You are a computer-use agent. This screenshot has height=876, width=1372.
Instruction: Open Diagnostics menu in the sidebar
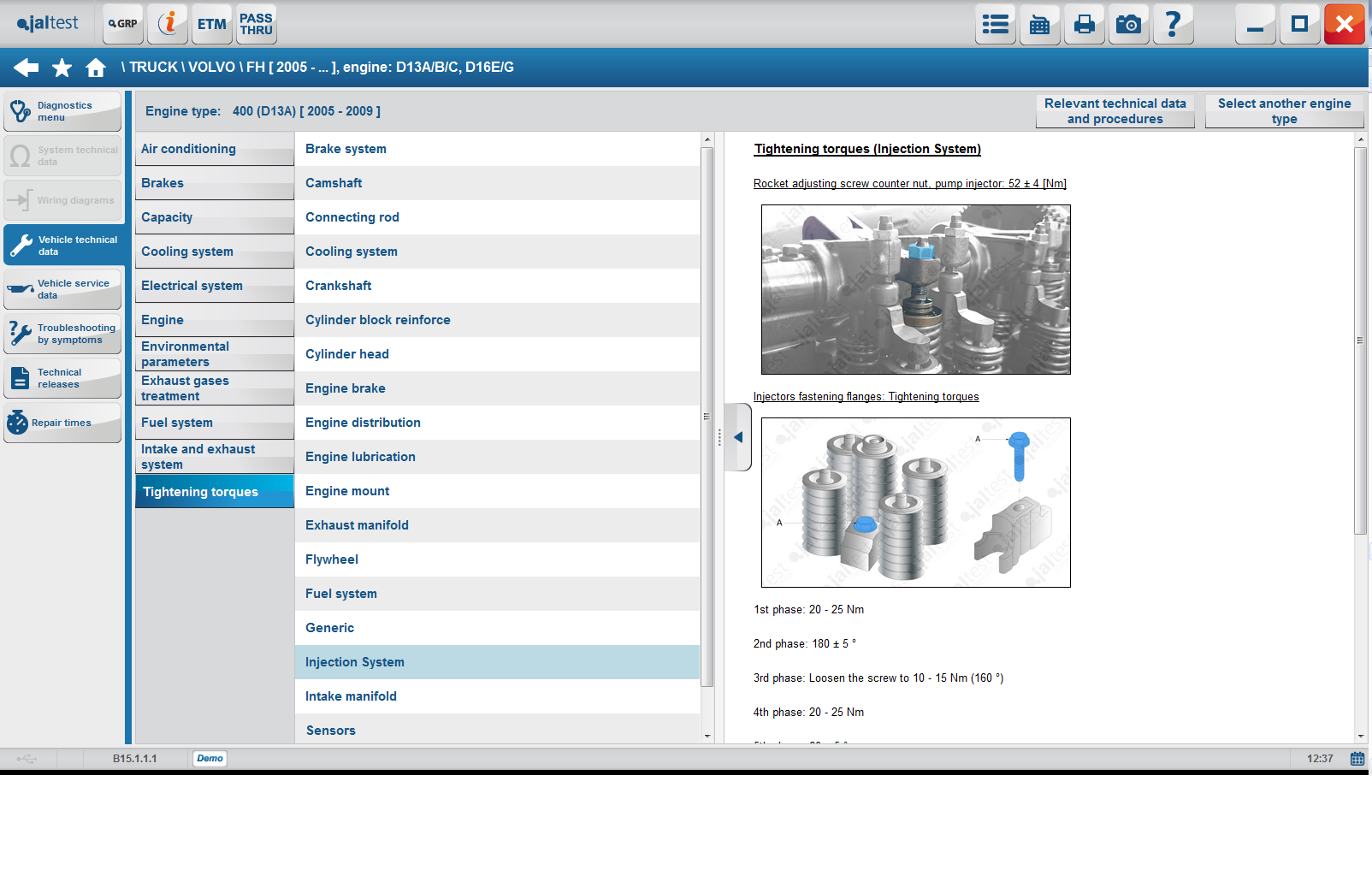(62, 112)
